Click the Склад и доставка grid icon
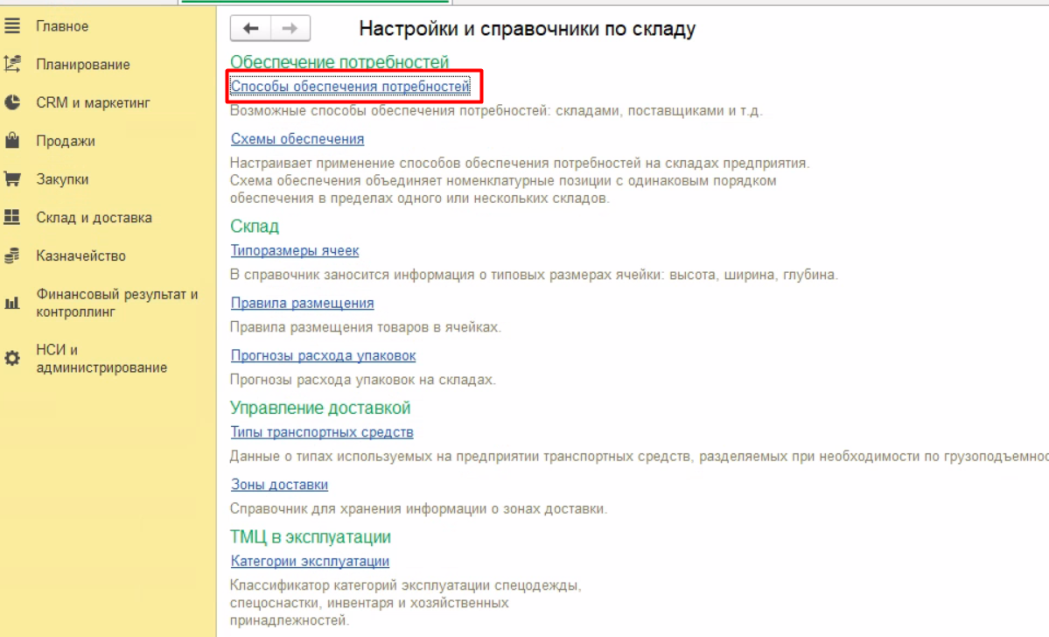This screenshot has height=637, width=1049. point(13,217)
